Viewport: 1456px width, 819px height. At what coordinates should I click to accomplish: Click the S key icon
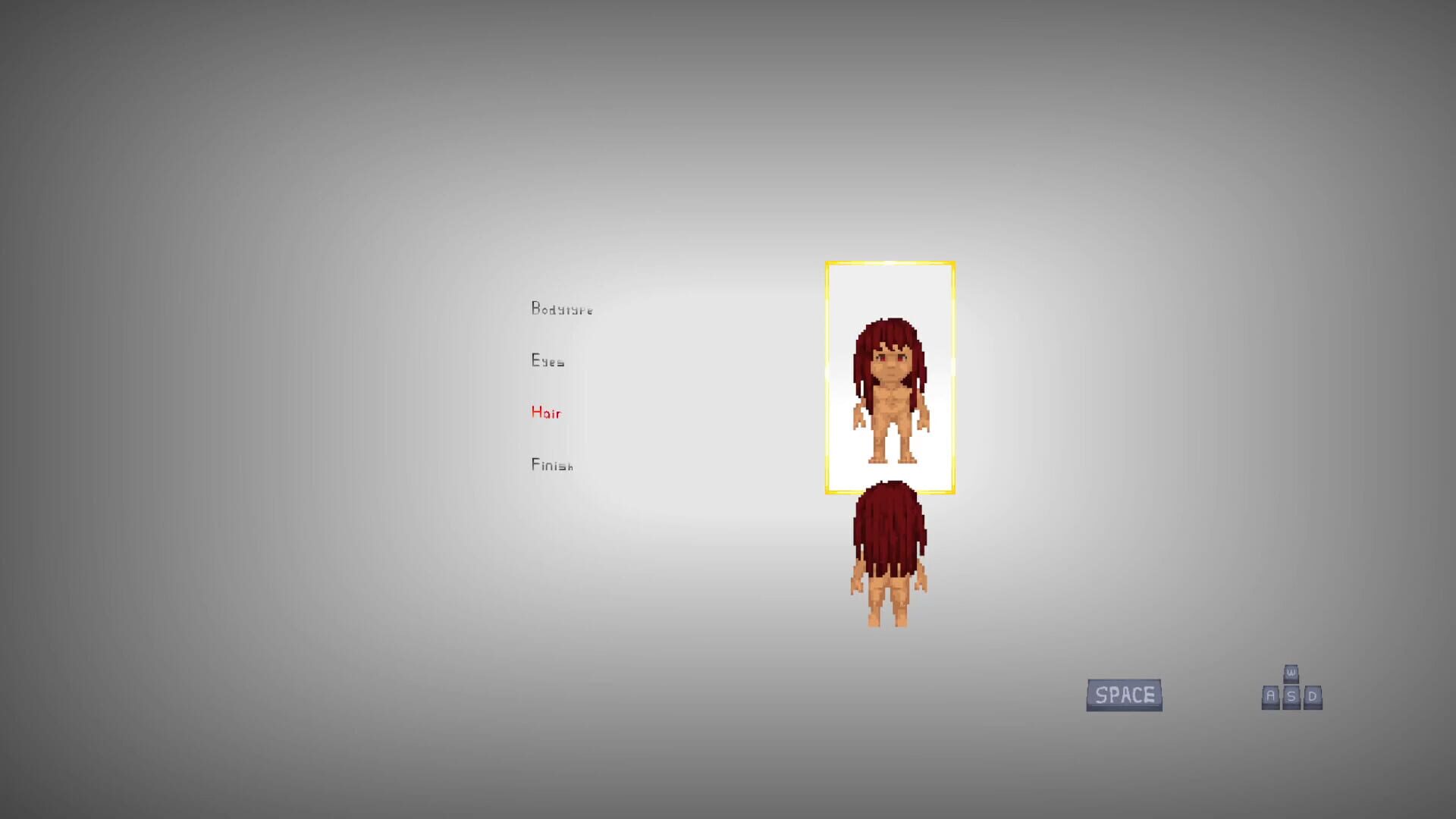[x=1291, y=696]
